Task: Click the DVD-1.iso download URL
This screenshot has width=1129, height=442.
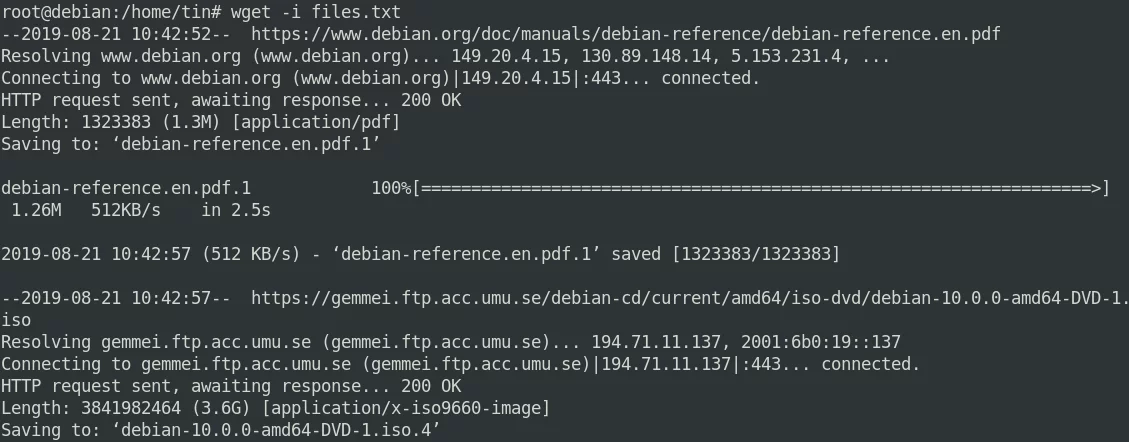Action: (690, 298)
